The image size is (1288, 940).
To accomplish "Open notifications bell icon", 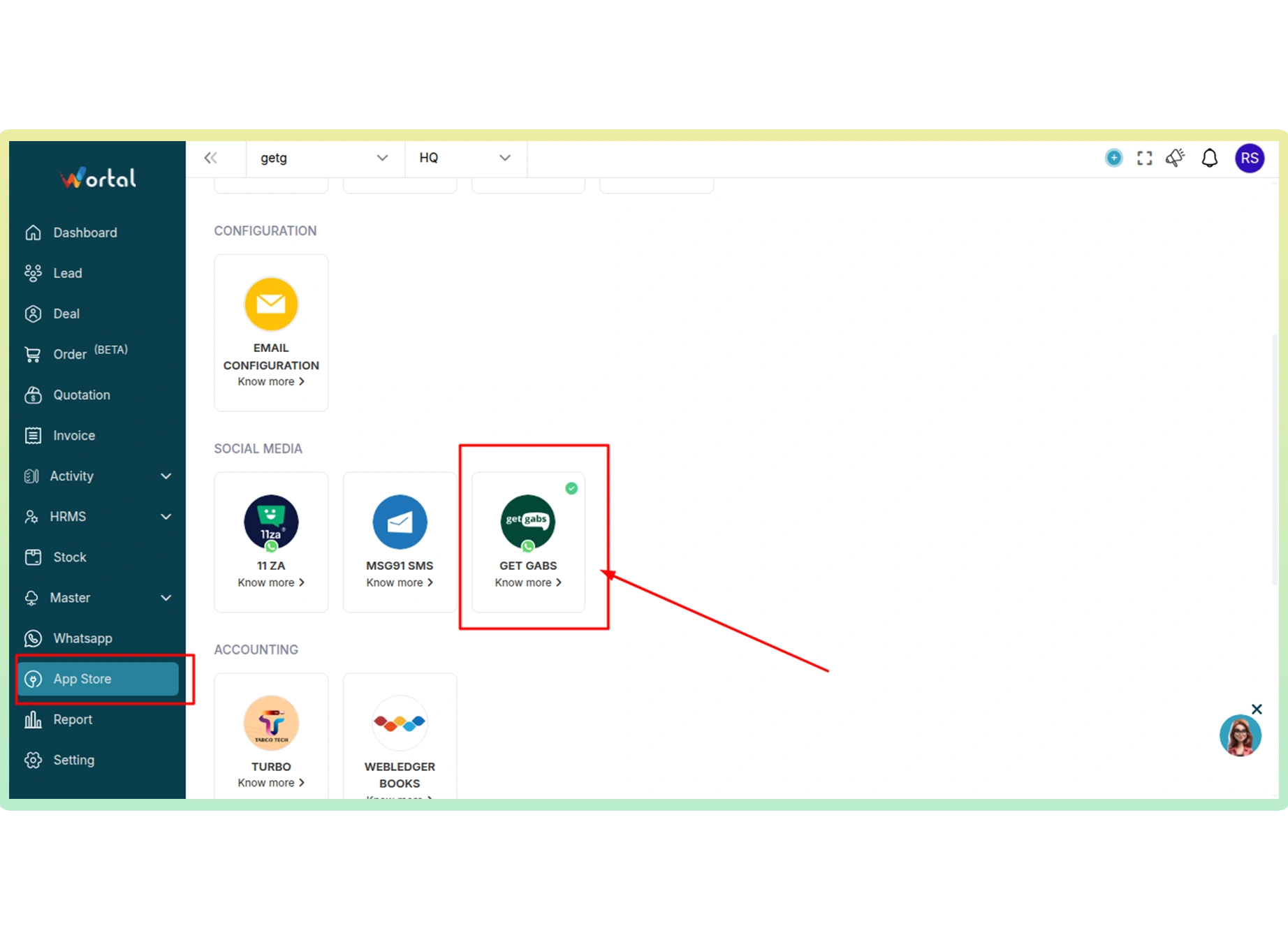I will 1210,158.
